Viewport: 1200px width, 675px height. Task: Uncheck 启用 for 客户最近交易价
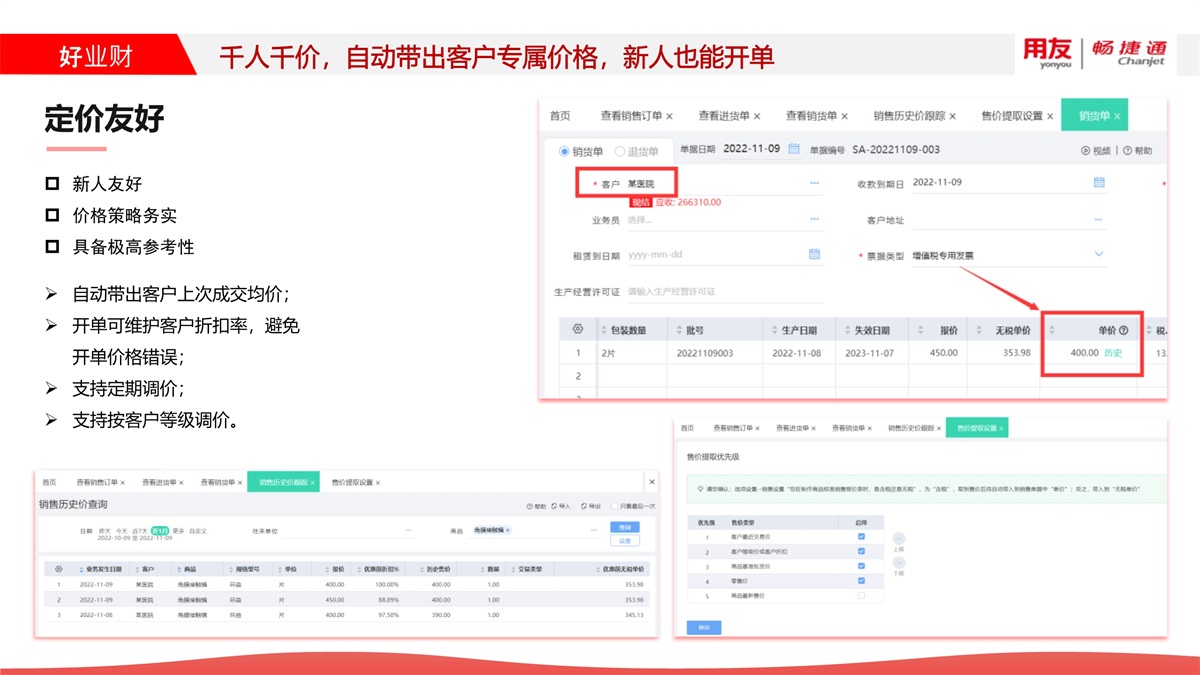pos(861,537)
